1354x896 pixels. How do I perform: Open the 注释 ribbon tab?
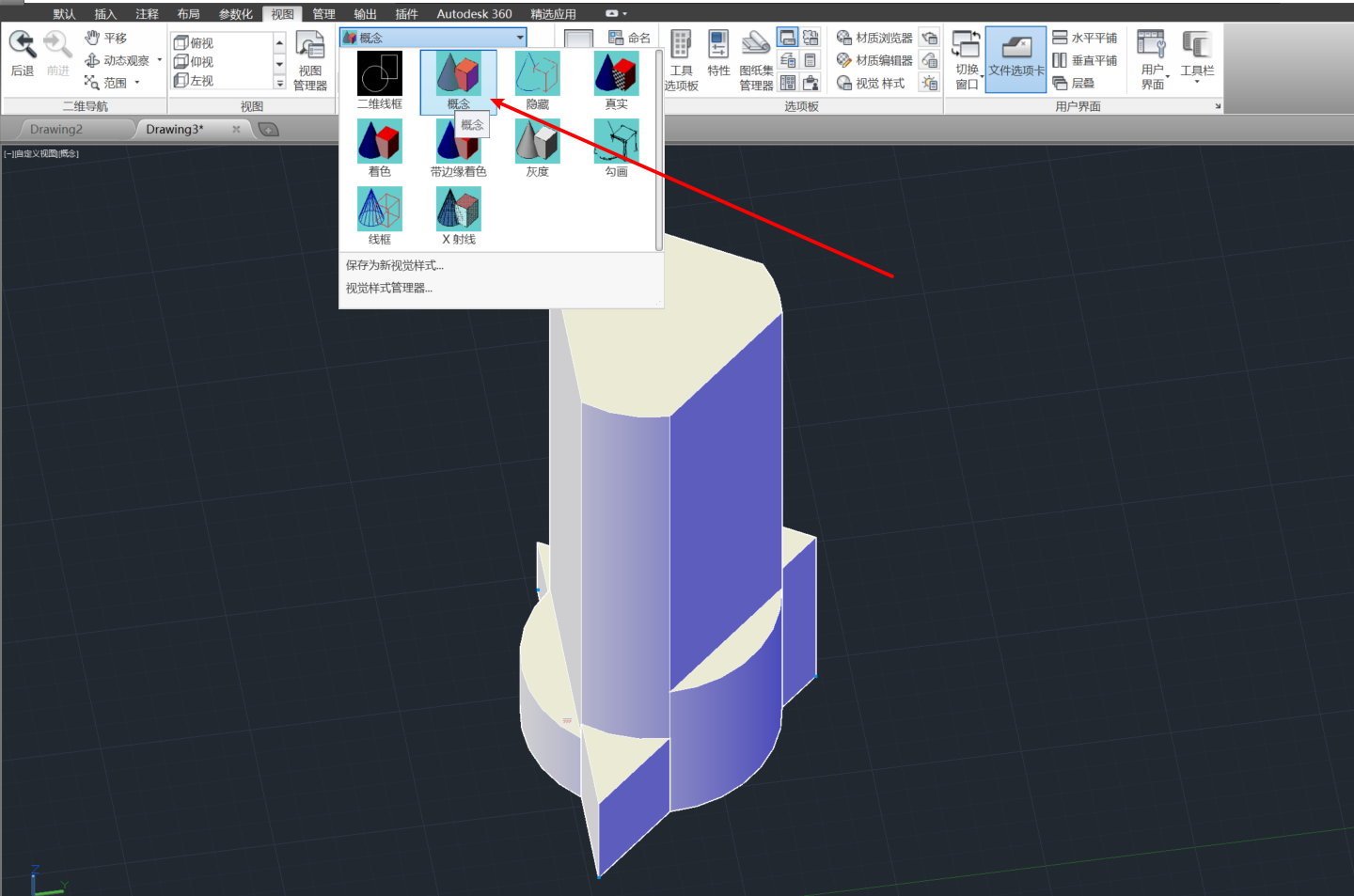coord(147,14)
